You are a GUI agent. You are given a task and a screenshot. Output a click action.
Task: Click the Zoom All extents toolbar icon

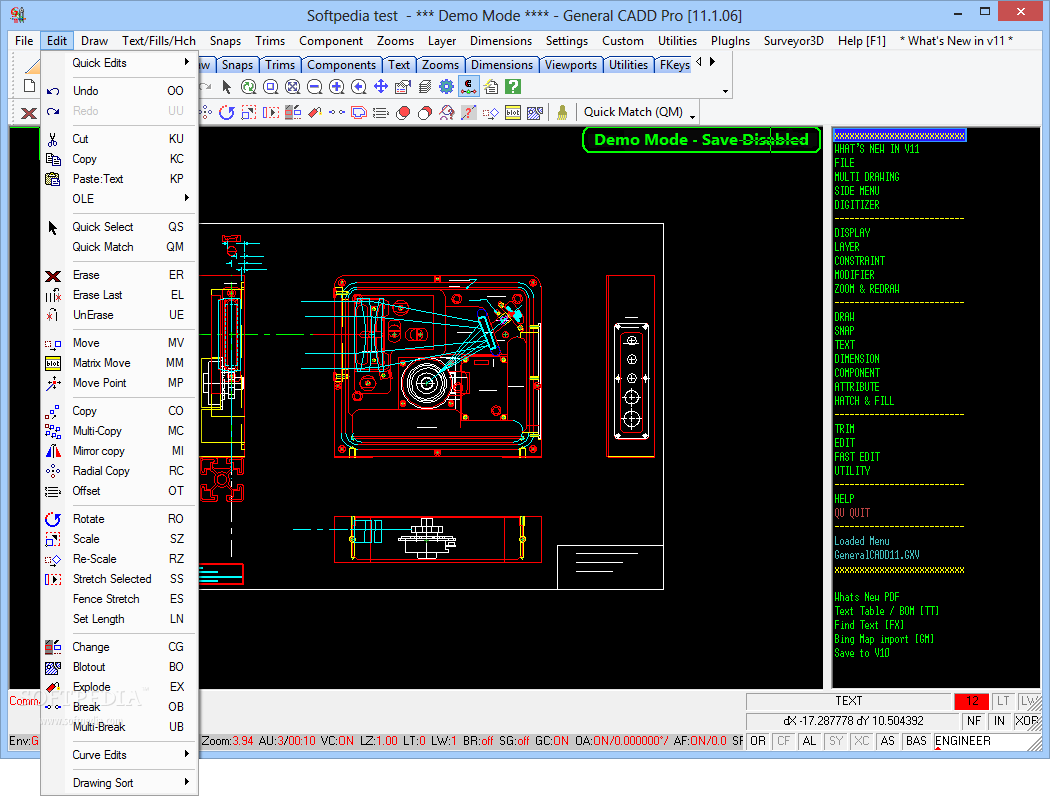[x=293, y=87]
